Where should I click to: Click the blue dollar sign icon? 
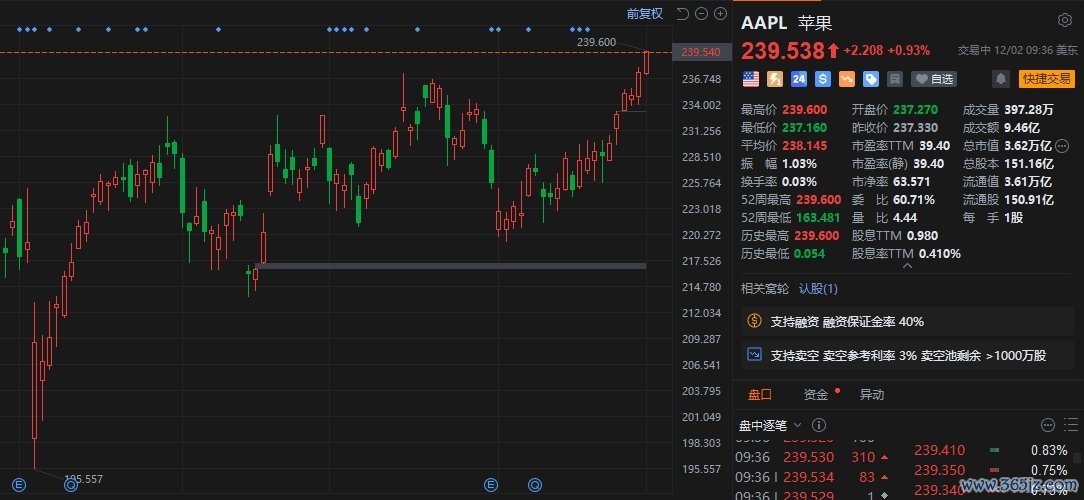(823, 79)
